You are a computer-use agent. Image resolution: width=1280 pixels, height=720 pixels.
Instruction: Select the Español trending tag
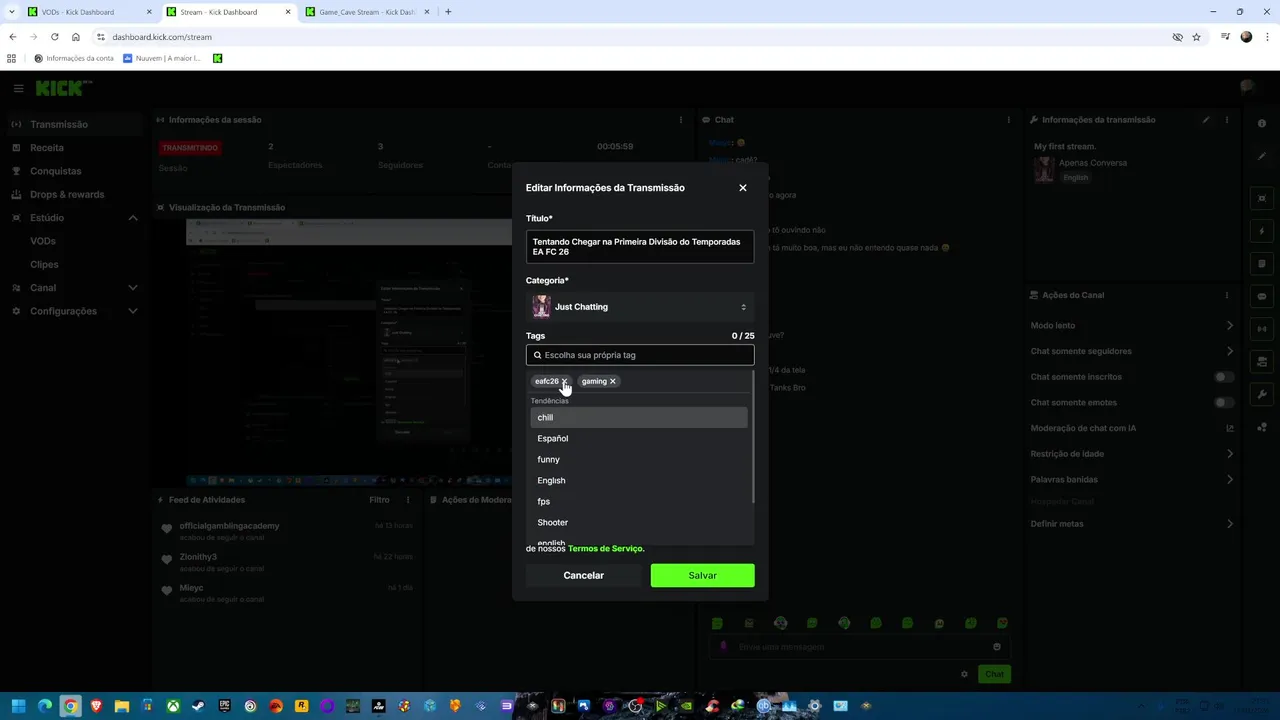pyautogui.click(x=638, y=438)
